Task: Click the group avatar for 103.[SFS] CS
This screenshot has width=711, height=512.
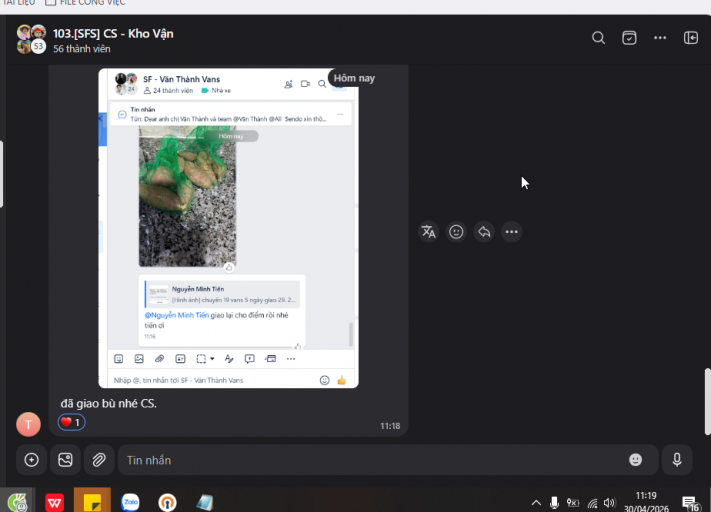Action: (x=31, y=39)
